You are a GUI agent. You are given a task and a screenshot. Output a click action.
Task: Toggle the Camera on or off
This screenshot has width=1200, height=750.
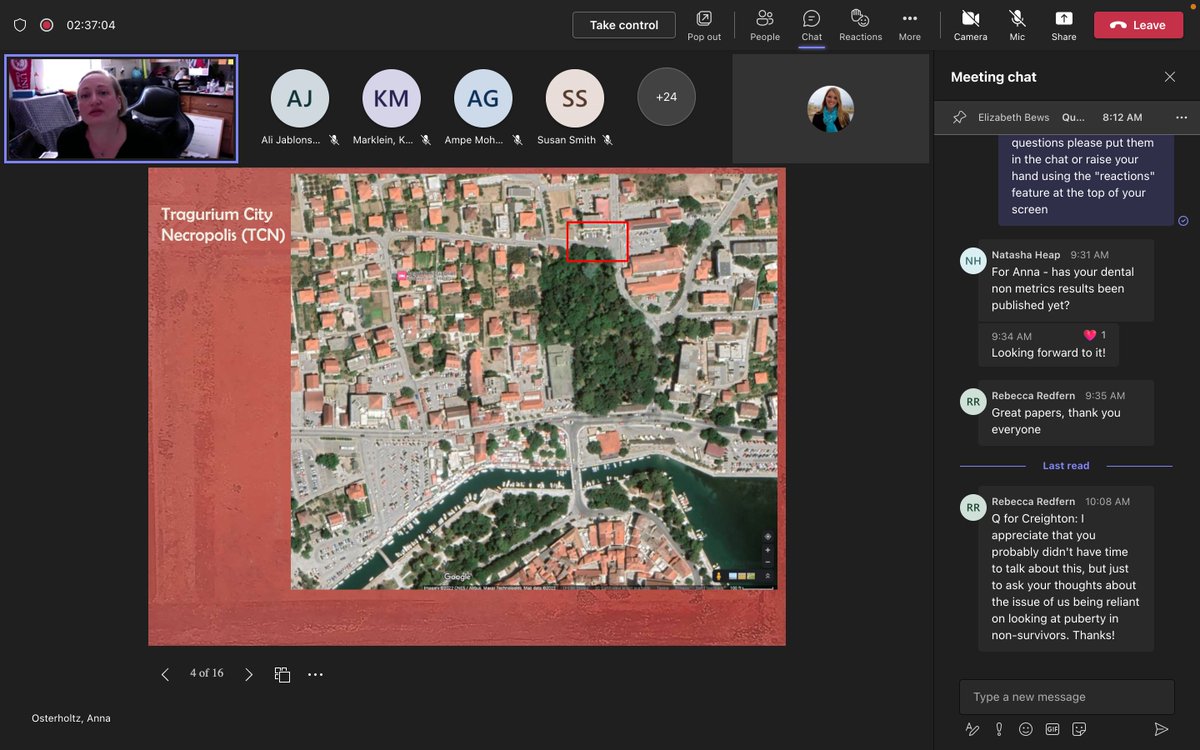click(970, 19)
